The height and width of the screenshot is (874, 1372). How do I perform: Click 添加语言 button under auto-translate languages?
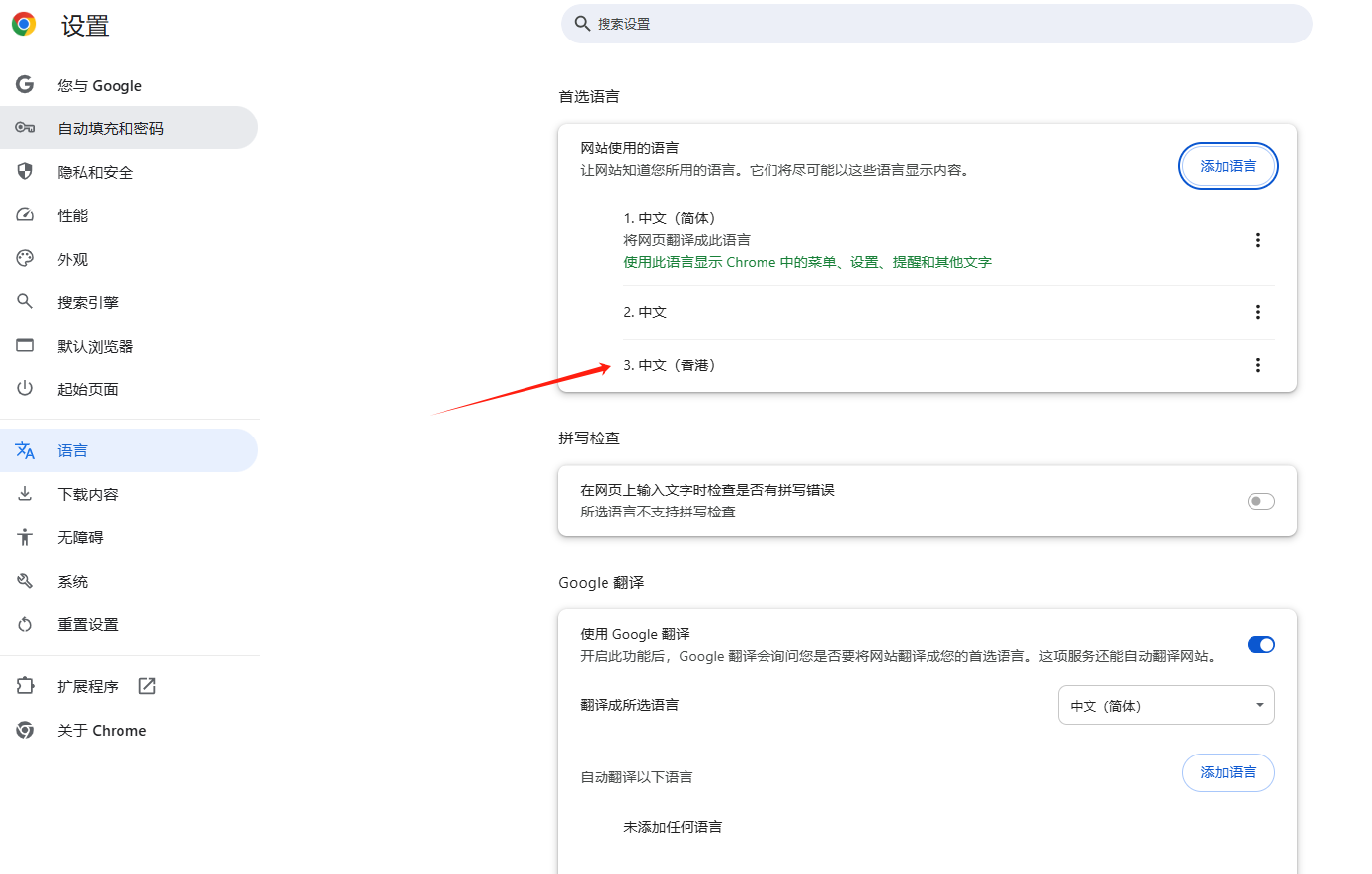pos(1228,772)
